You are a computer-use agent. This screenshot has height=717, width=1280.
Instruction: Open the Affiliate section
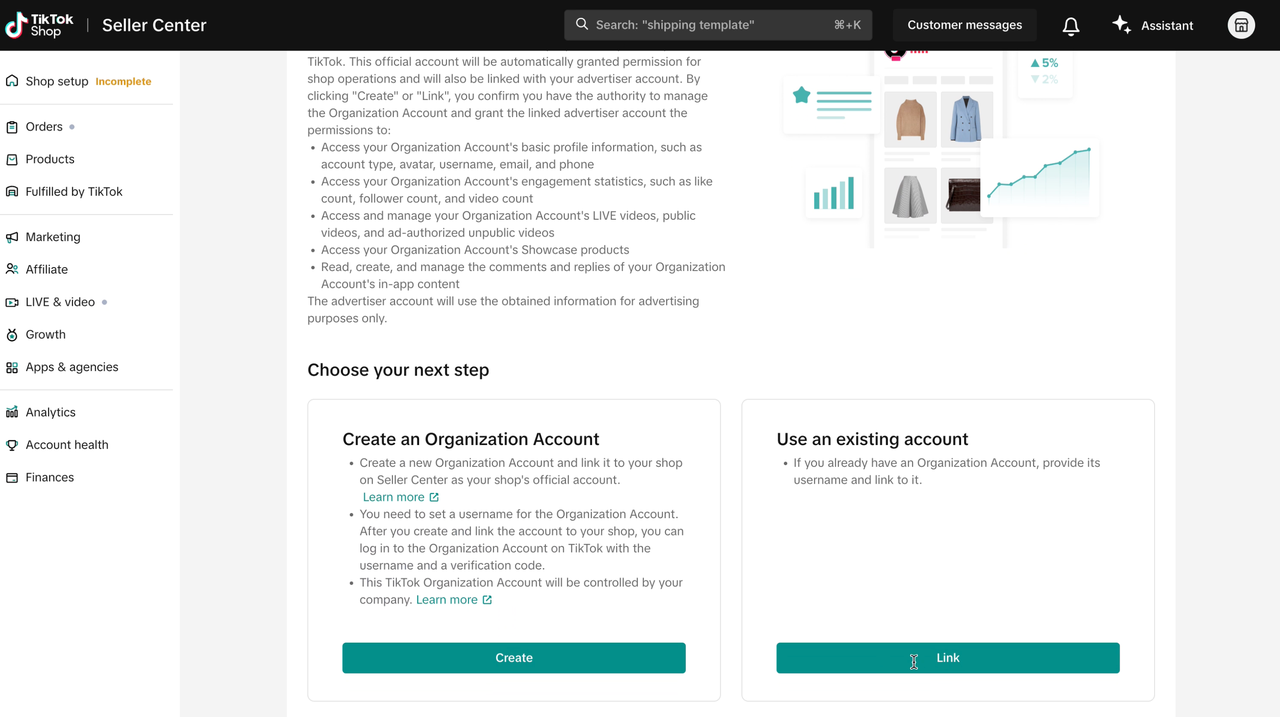pos(47,269)
